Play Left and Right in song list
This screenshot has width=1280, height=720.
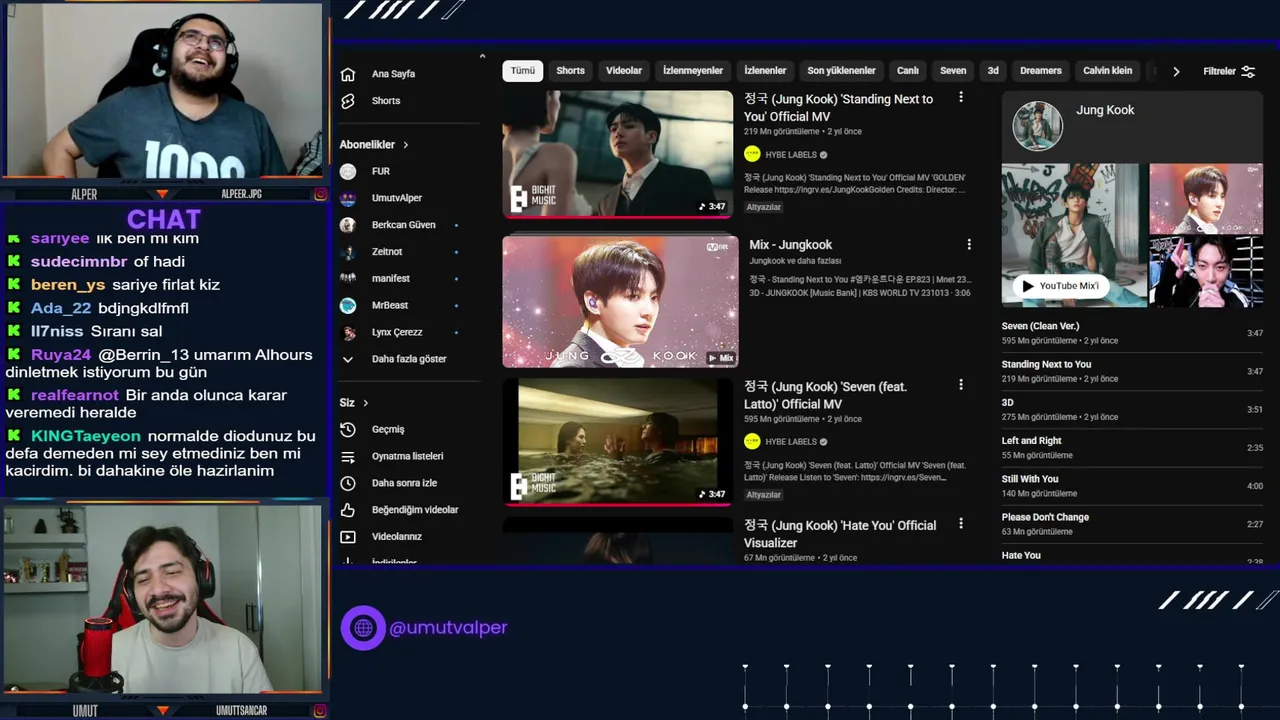(x=1132, y=447)
